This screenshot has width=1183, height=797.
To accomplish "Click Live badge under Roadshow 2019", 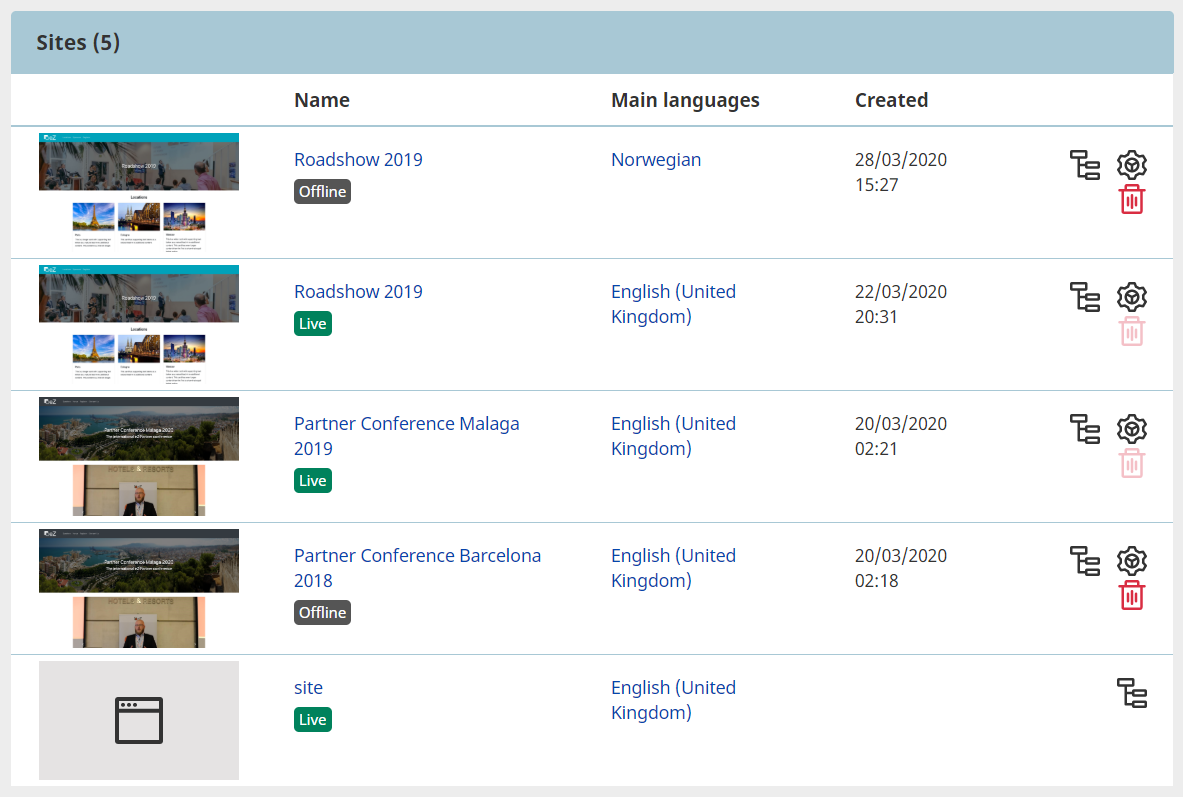I will [x=312, y=324].
